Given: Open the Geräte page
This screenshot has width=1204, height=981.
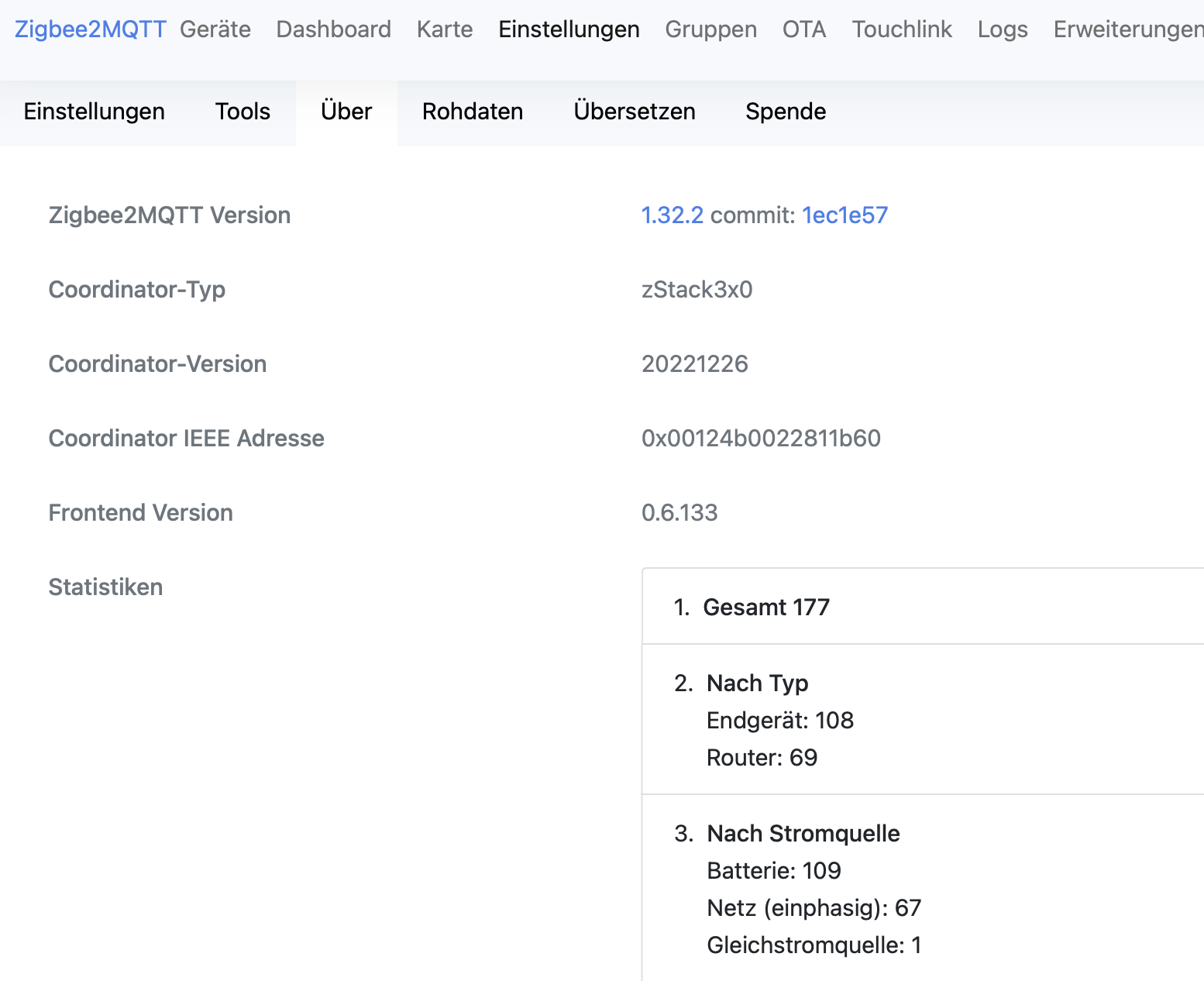Looking at the screenshot, I should (215, 29).
